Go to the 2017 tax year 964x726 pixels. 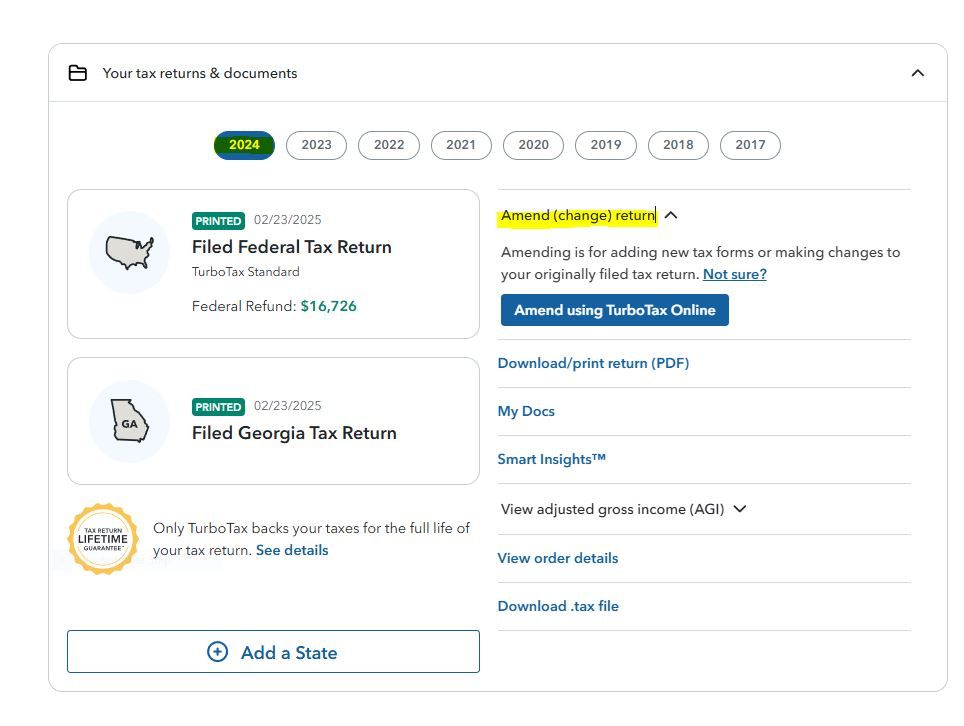751,145
